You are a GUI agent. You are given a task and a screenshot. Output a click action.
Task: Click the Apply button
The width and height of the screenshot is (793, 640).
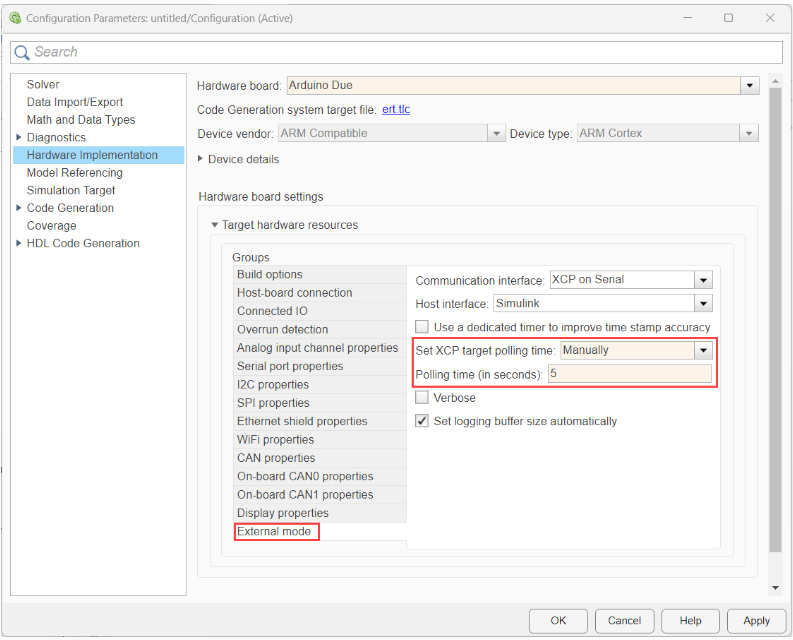(x=756, y=620)
